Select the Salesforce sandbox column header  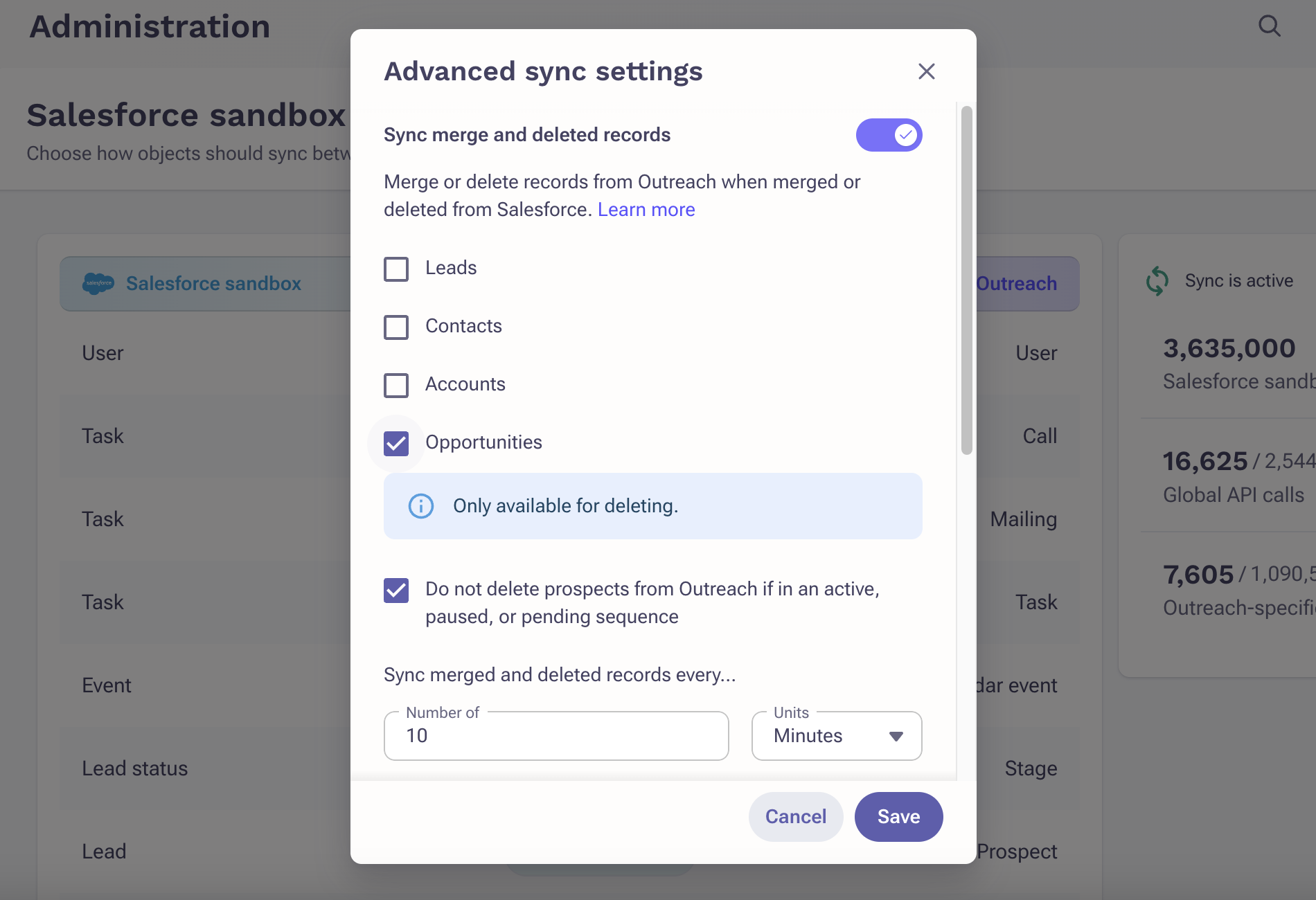(x=206, y=284)
